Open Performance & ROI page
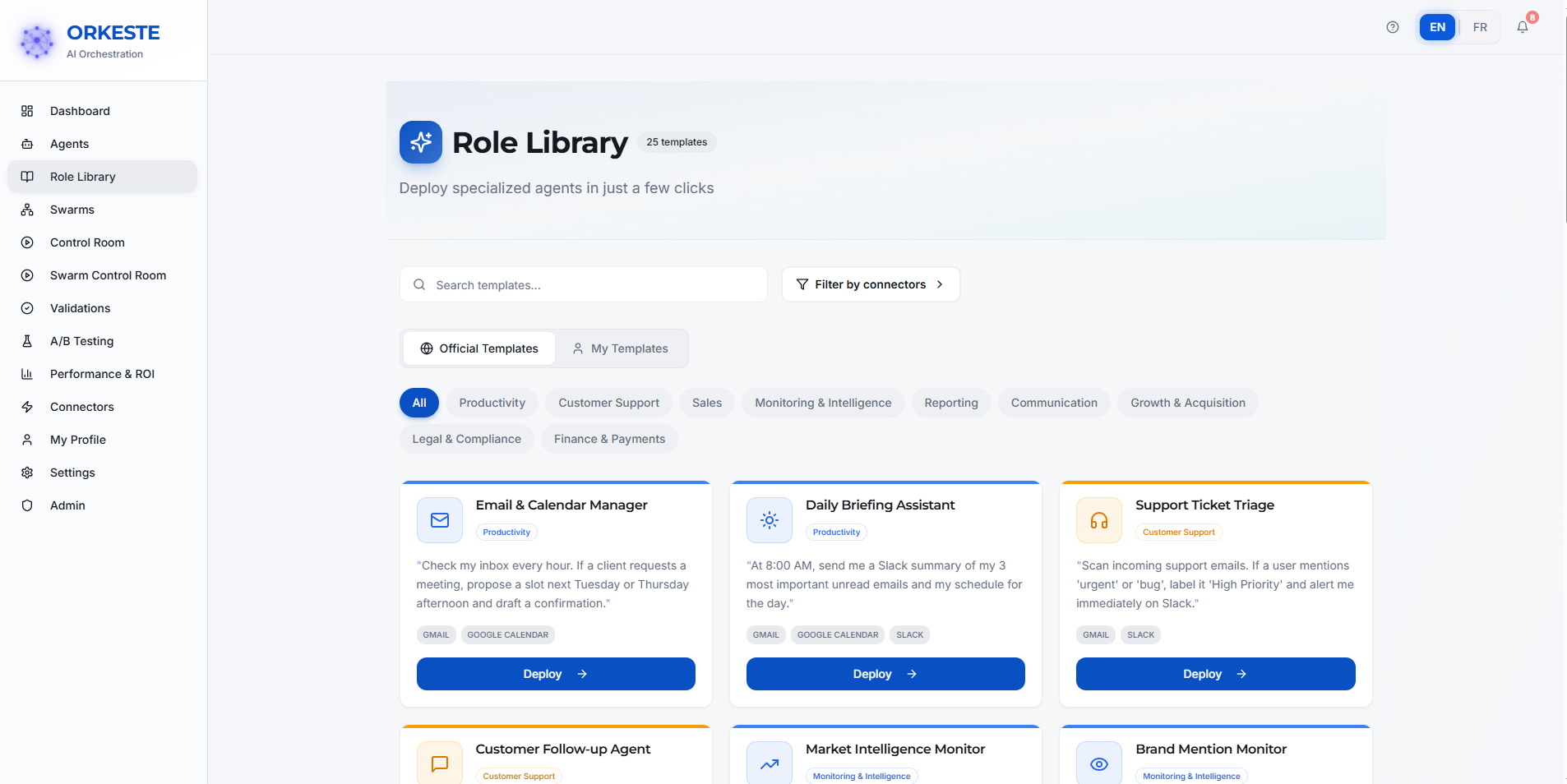 point(103,374)
